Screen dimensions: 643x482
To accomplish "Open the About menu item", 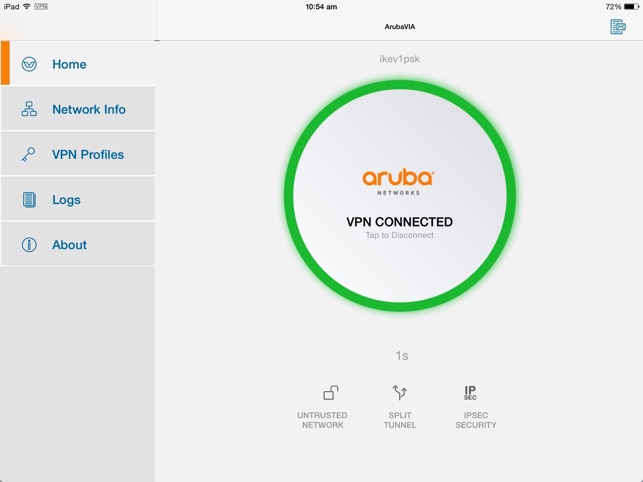I will [69, 245].
